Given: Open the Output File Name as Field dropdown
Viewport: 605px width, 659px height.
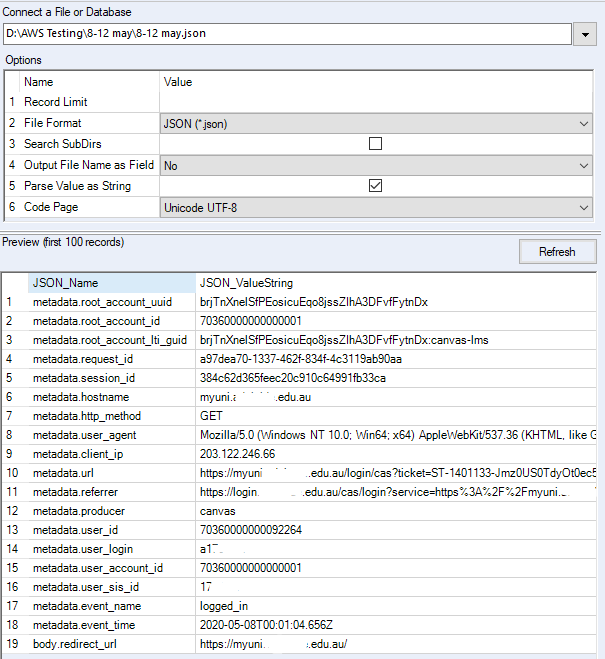Looking at the screenshot, I should click(584, 165).
